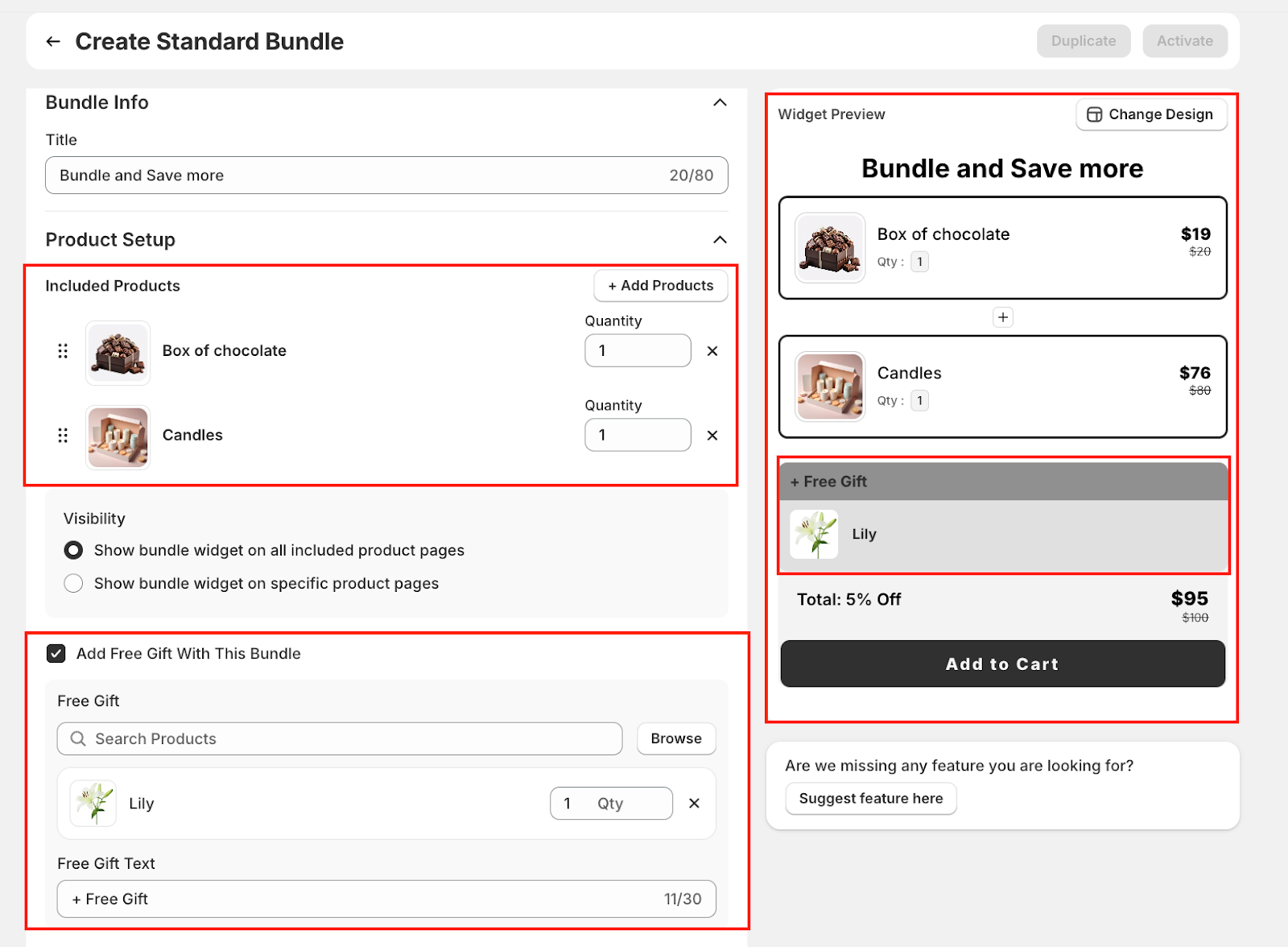Viewport: 1288px width, 947px height.
Task: Click Box of chocolate thumbnail in preview
Action: pyautogui.click(x=829, y=248)
